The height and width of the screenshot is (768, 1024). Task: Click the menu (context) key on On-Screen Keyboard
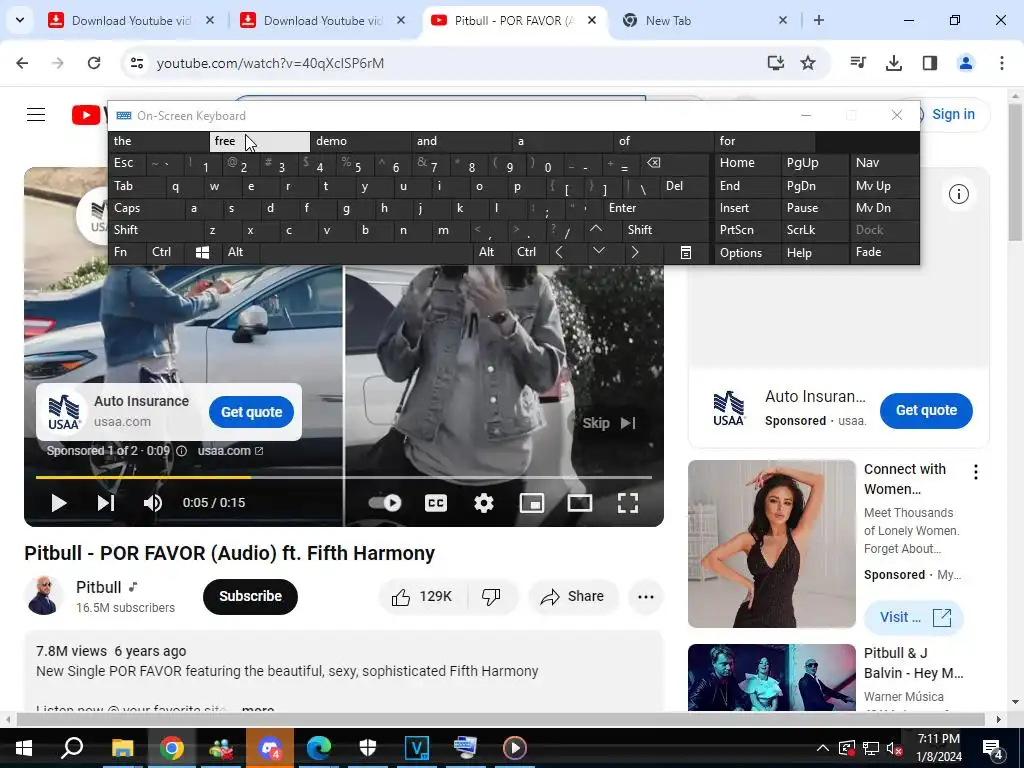(x=686, y=252)
